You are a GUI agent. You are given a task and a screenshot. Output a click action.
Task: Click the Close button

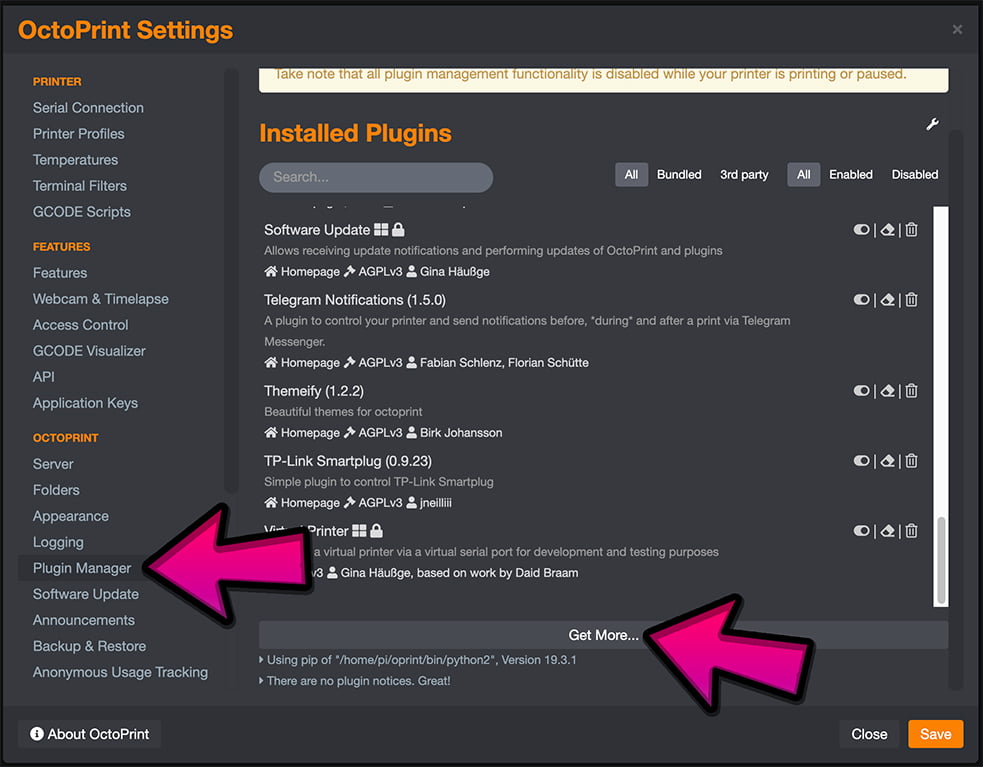click(869, 734)
